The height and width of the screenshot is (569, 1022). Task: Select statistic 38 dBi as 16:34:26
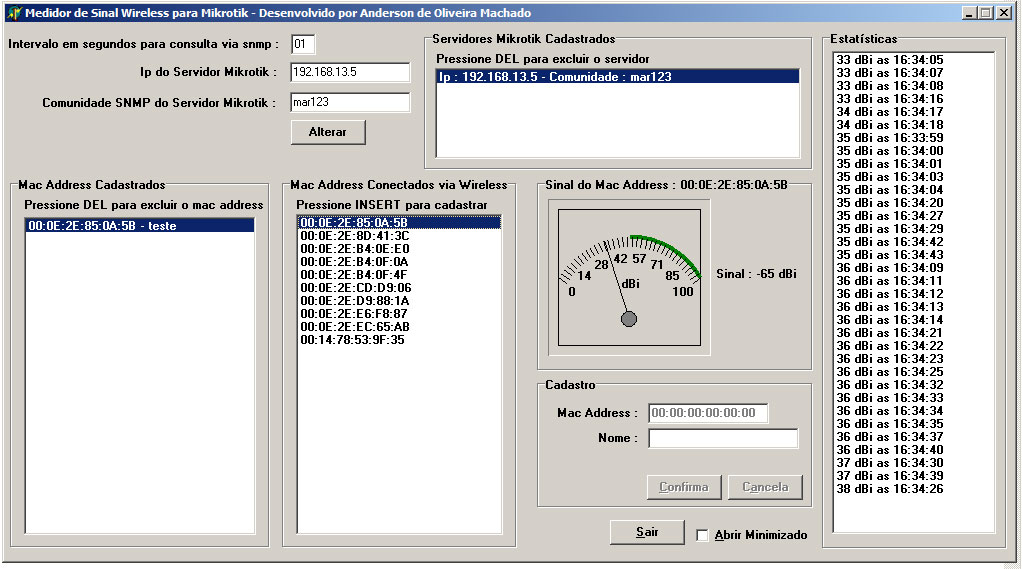889,489
